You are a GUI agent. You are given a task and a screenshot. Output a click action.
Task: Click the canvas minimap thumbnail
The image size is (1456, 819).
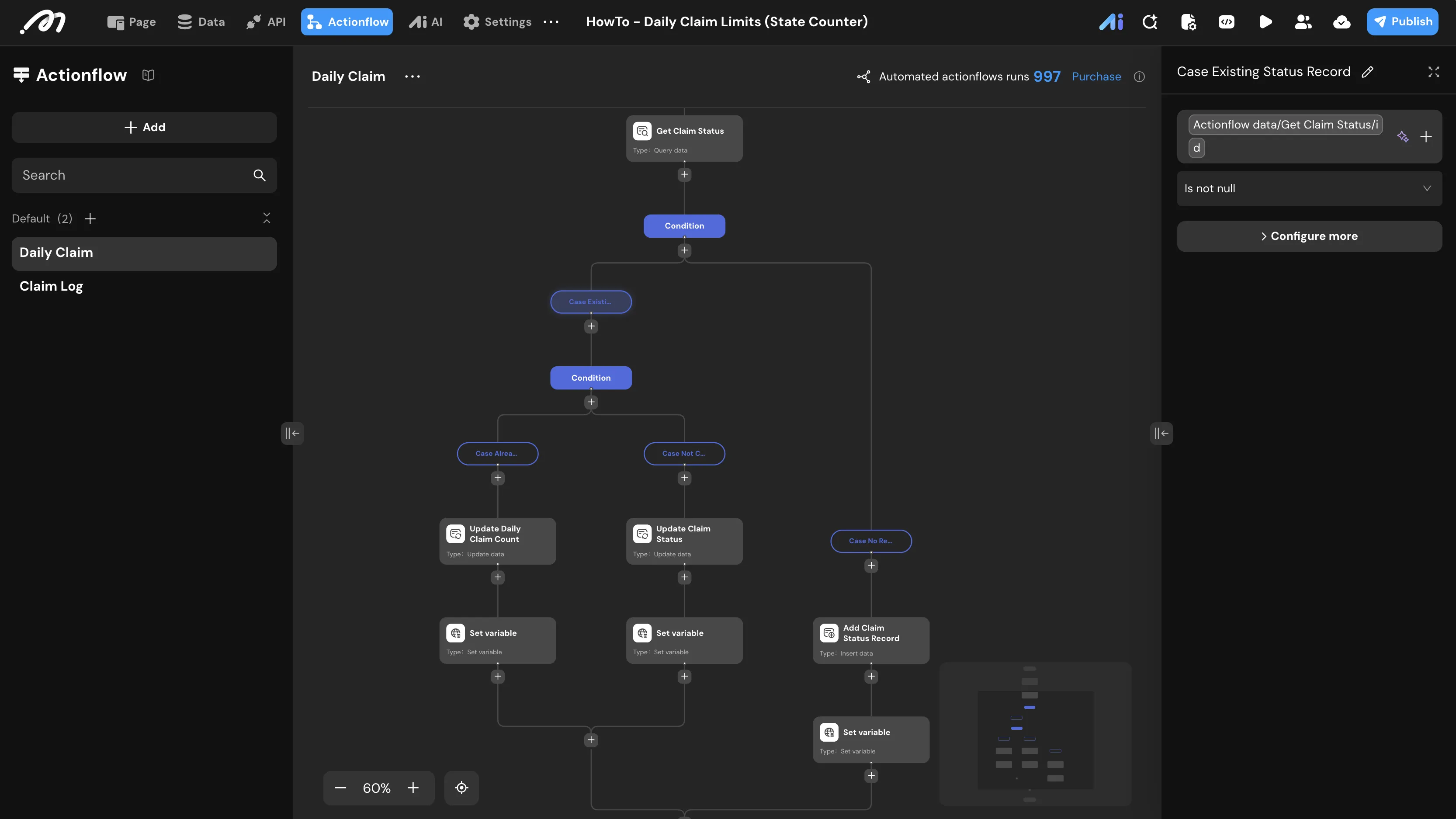coord(1035,734)
